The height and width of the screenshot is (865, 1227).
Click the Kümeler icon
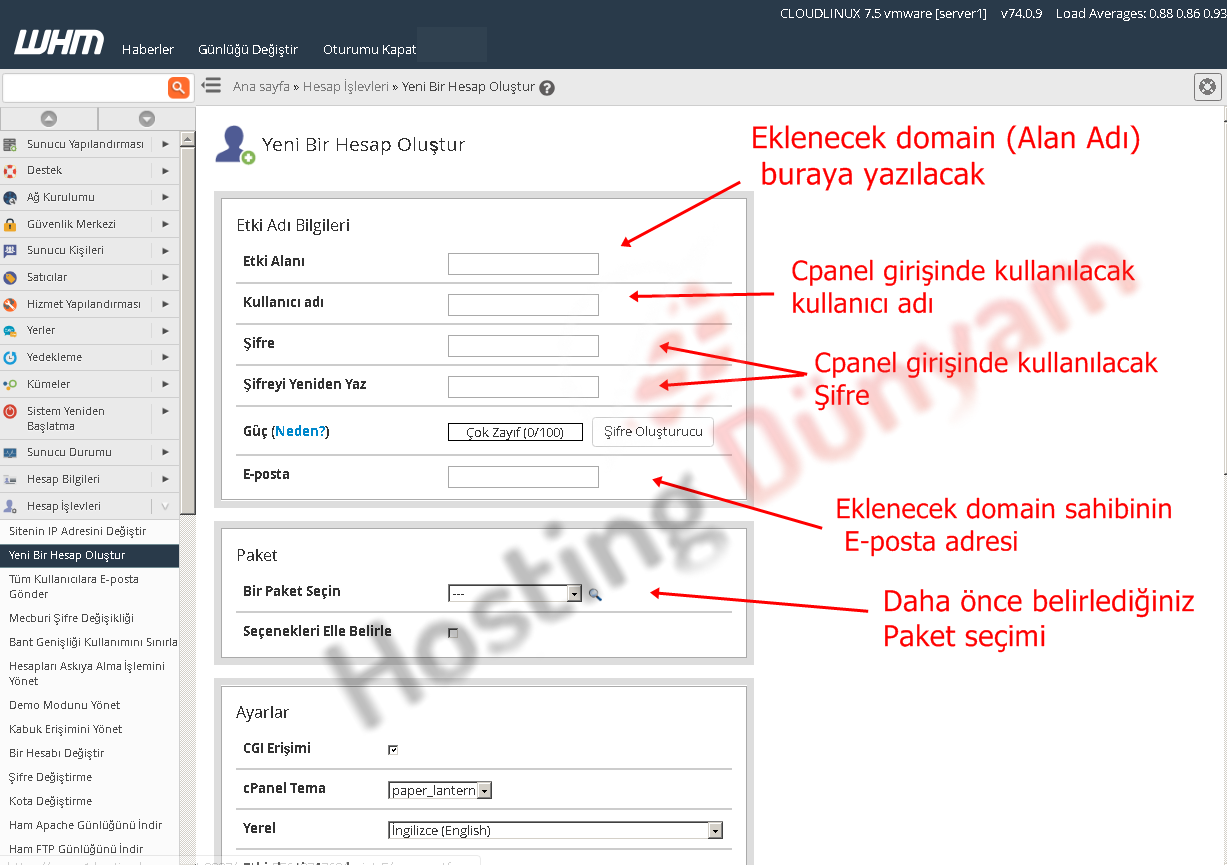(x=10, y=384)
